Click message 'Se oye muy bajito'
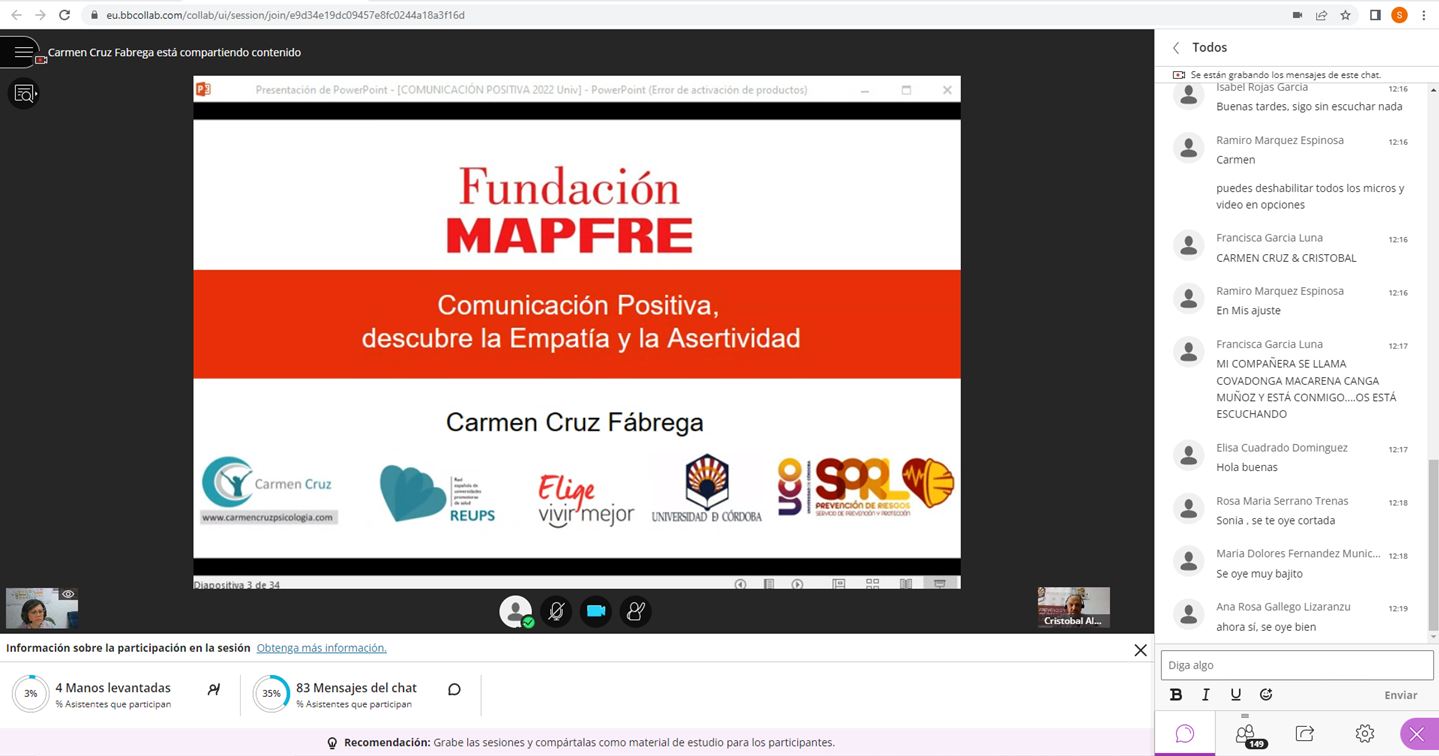The width and height of the screenshot is (1439, 756). point(1259,574)
